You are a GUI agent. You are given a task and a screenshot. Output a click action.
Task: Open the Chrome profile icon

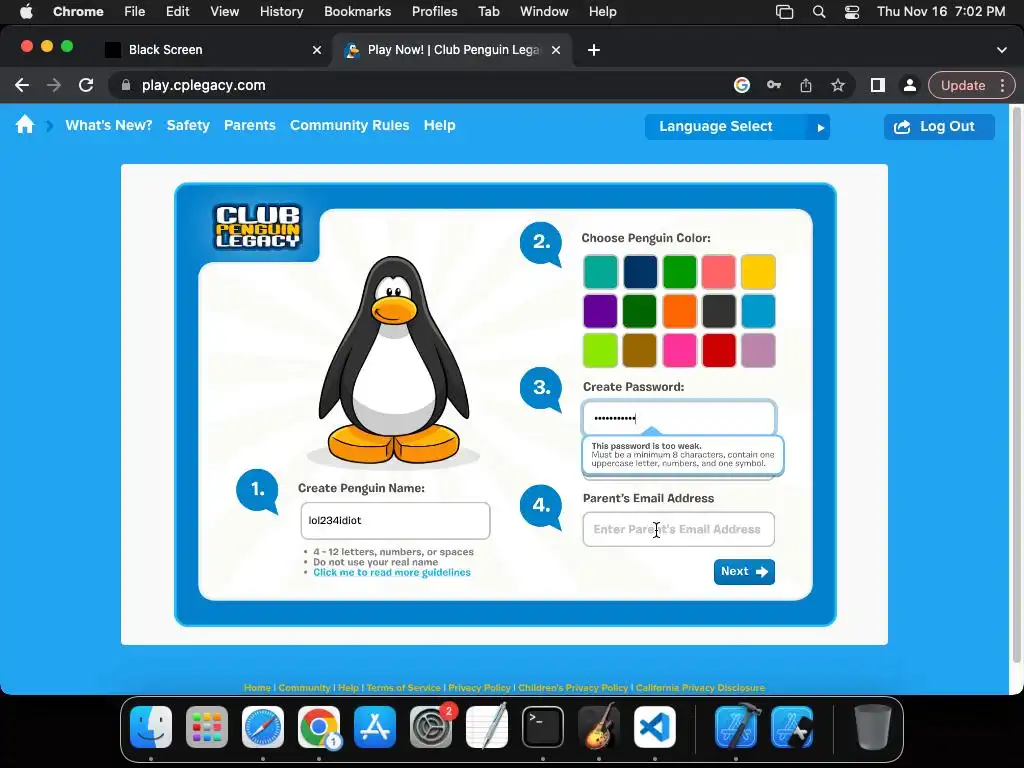click(910, 85)
